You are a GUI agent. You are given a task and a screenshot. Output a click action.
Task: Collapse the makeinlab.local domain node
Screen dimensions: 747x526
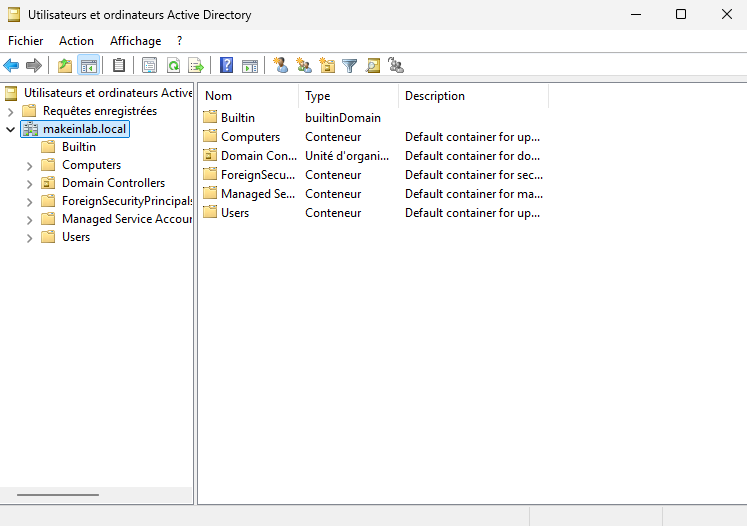[11, 129]
